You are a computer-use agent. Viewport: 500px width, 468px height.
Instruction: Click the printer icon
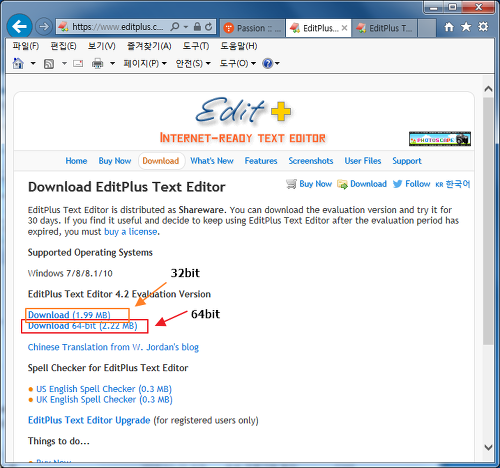pos(98,63)
